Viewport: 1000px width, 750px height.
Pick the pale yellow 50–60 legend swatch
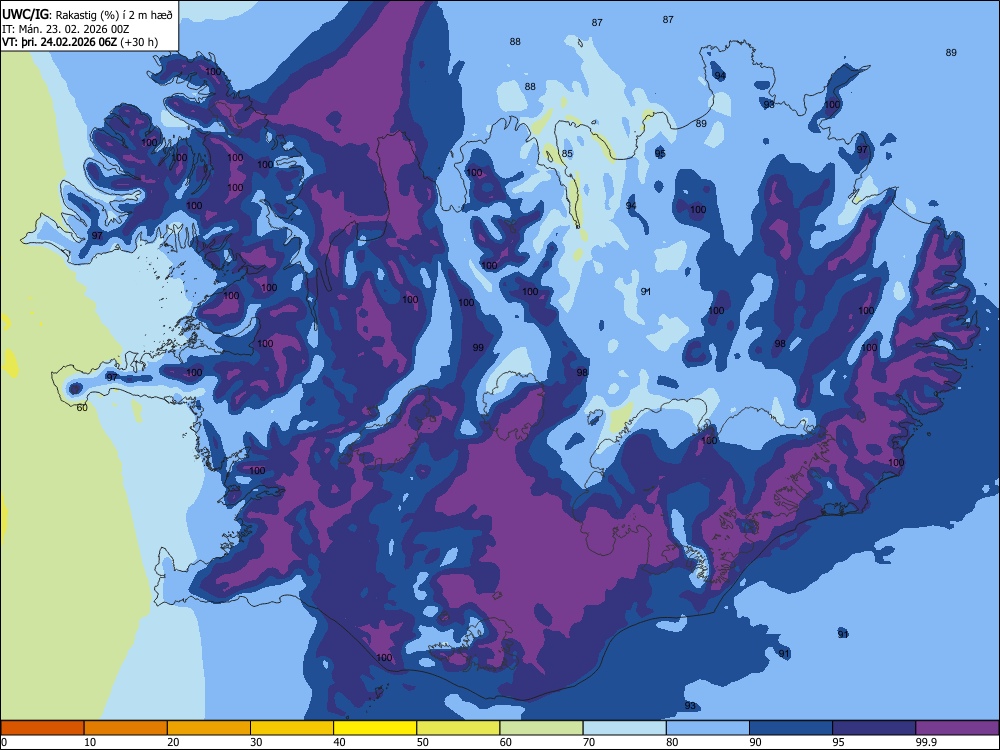click(458, 728)
